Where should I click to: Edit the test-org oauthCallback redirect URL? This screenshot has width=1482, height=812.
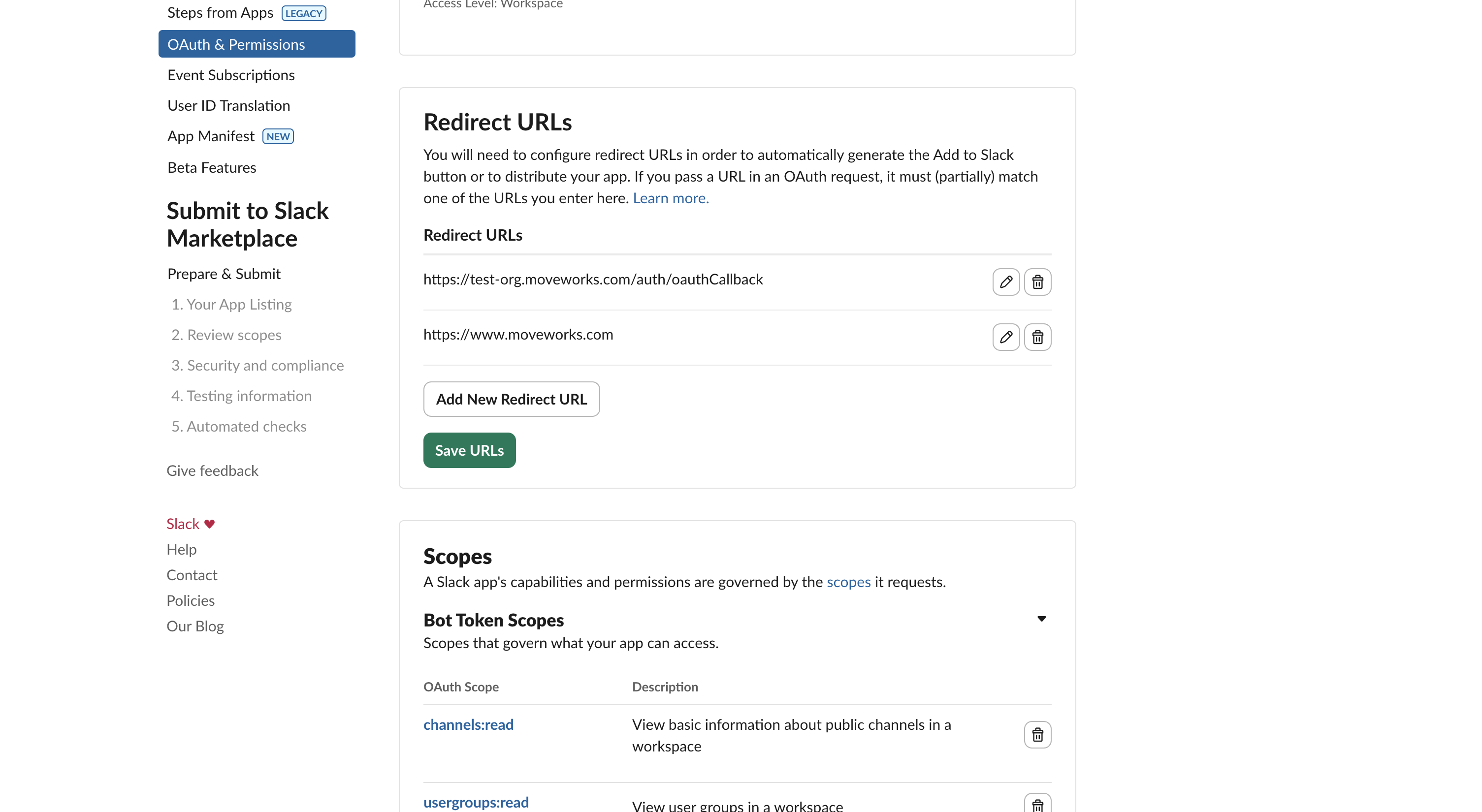[1005, 282]
